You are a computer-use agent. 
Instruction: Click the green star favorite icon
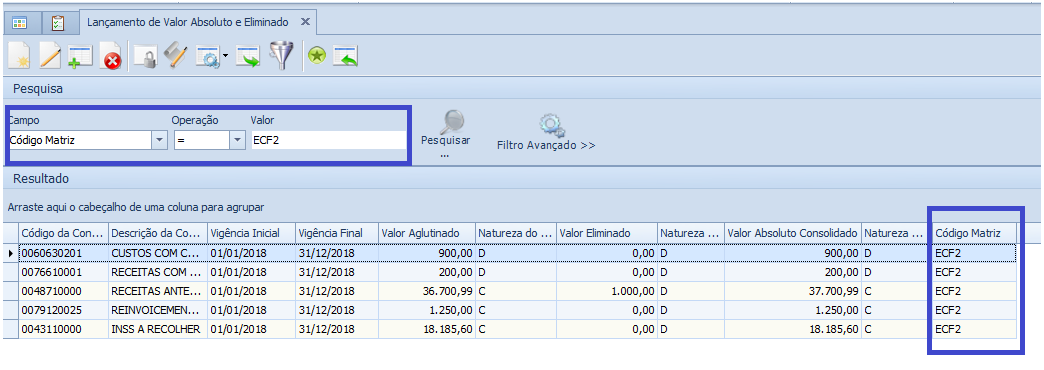[317, 57]
